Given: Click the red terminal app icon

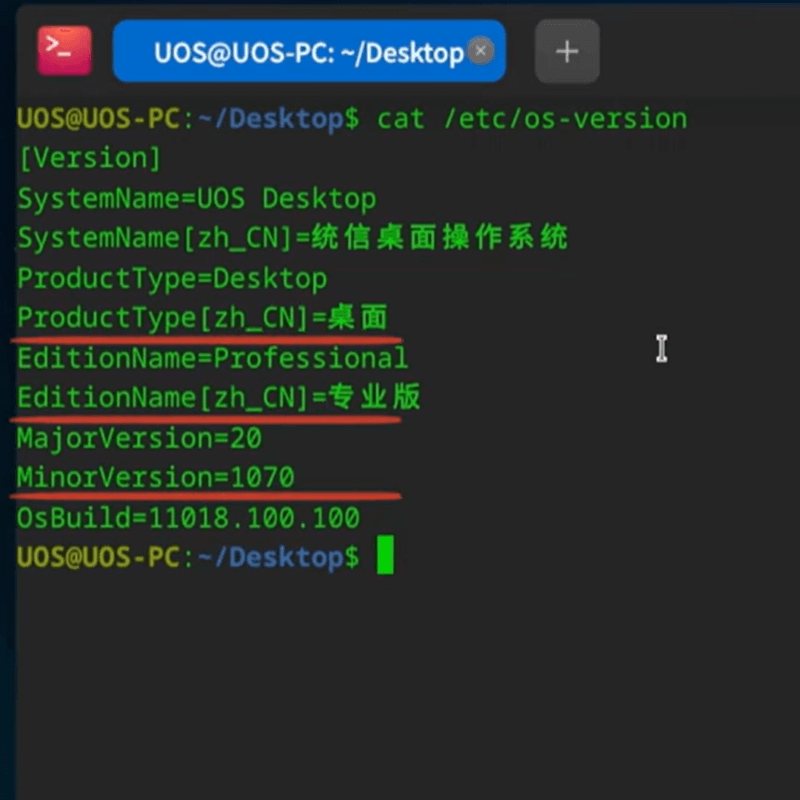Looking at the screenshot, I should click(64, 51).
